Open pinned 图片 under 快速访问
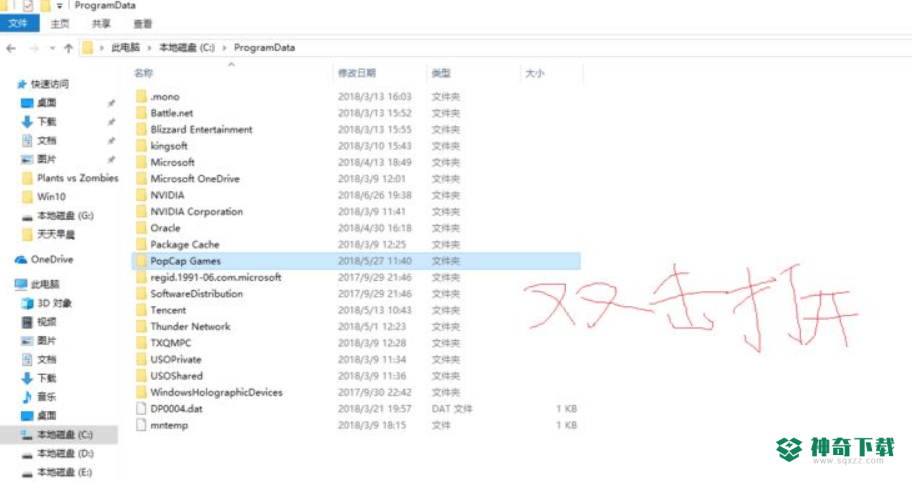912x482 pixels. 47,159
